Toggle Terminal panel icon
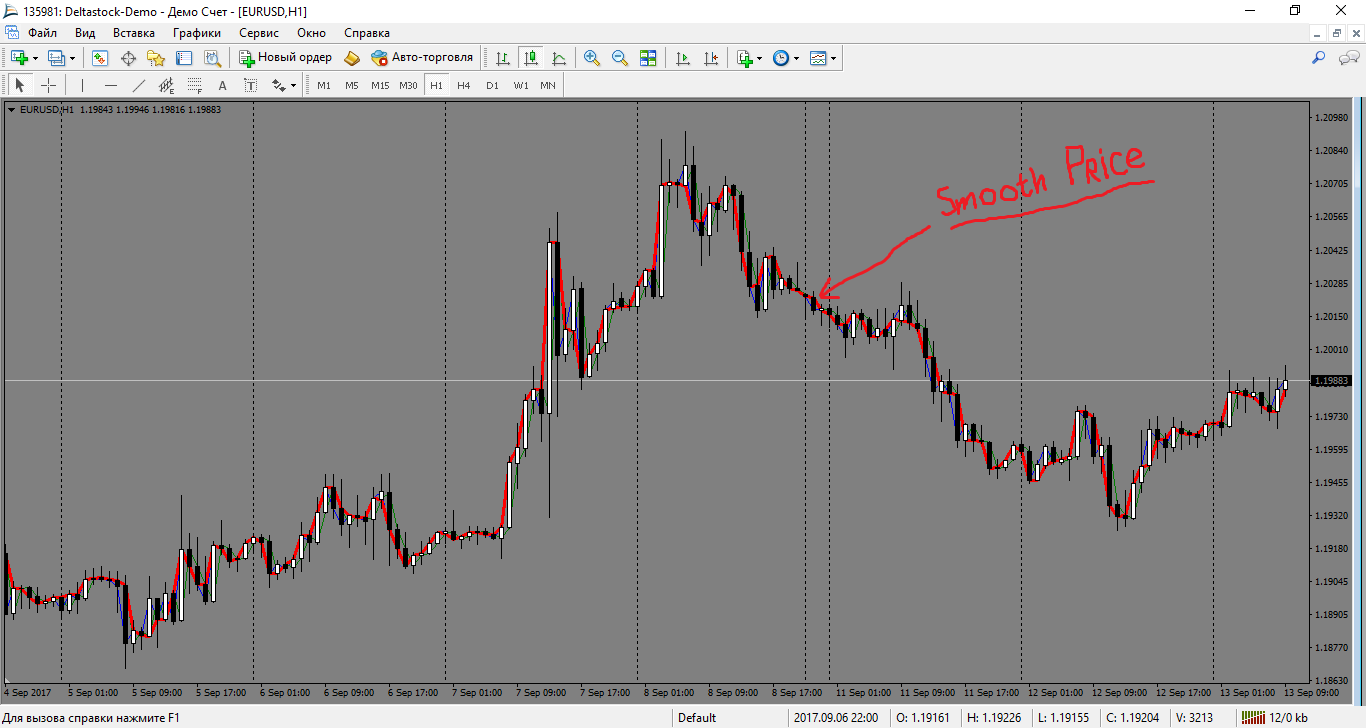The height and width of the screenshot is (728, 1366). 184,58
